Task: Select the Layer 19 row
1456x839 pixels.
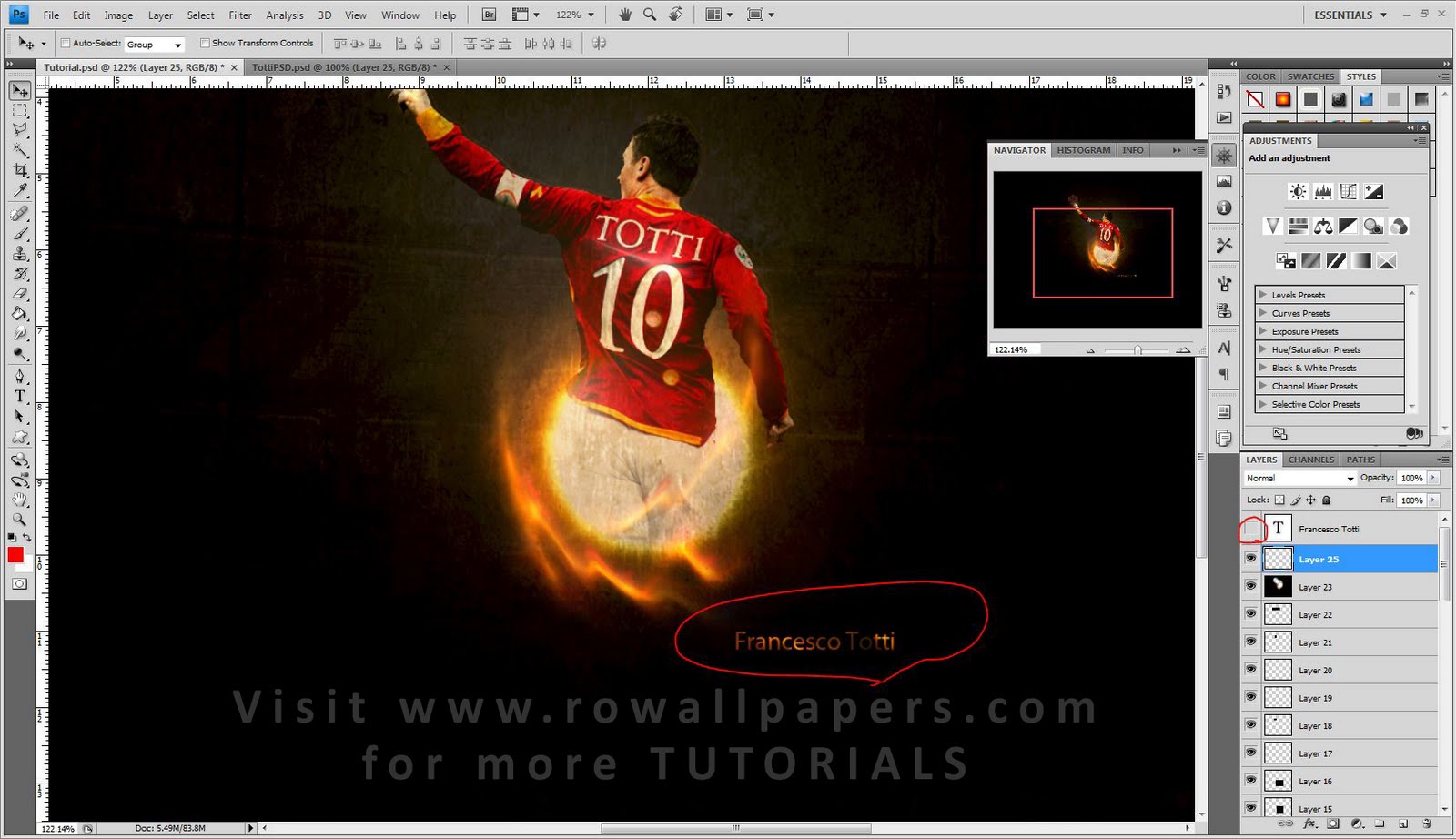Action: pos(1340,698)
